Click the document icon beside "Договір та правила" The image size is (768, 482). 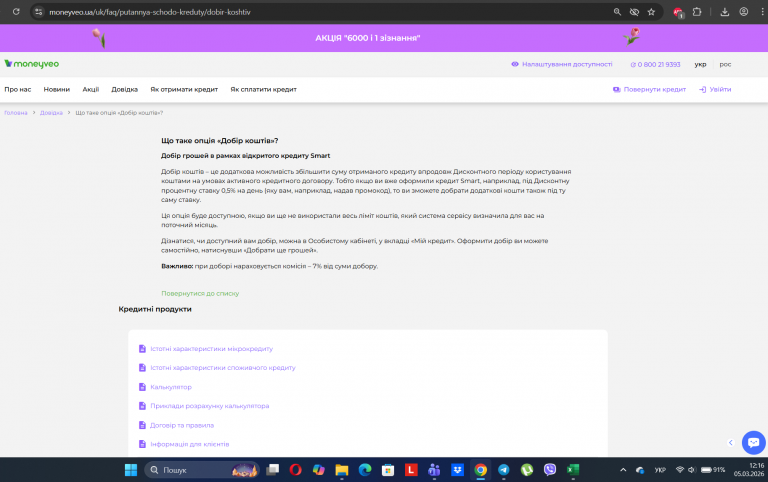(143, 425)
